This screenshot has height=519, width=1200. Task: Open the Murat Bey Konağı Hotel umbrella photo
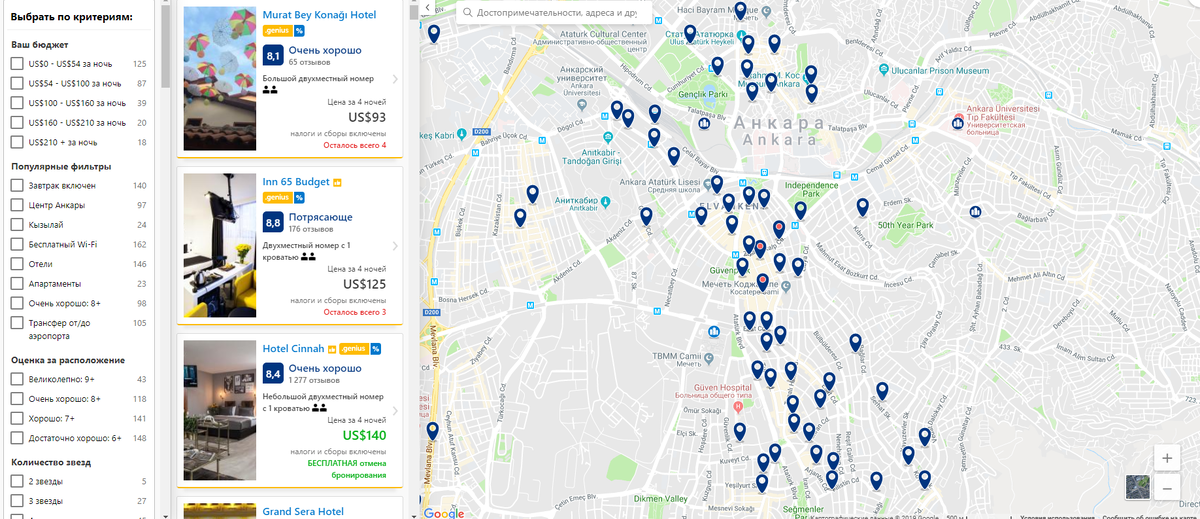point(220,79)
